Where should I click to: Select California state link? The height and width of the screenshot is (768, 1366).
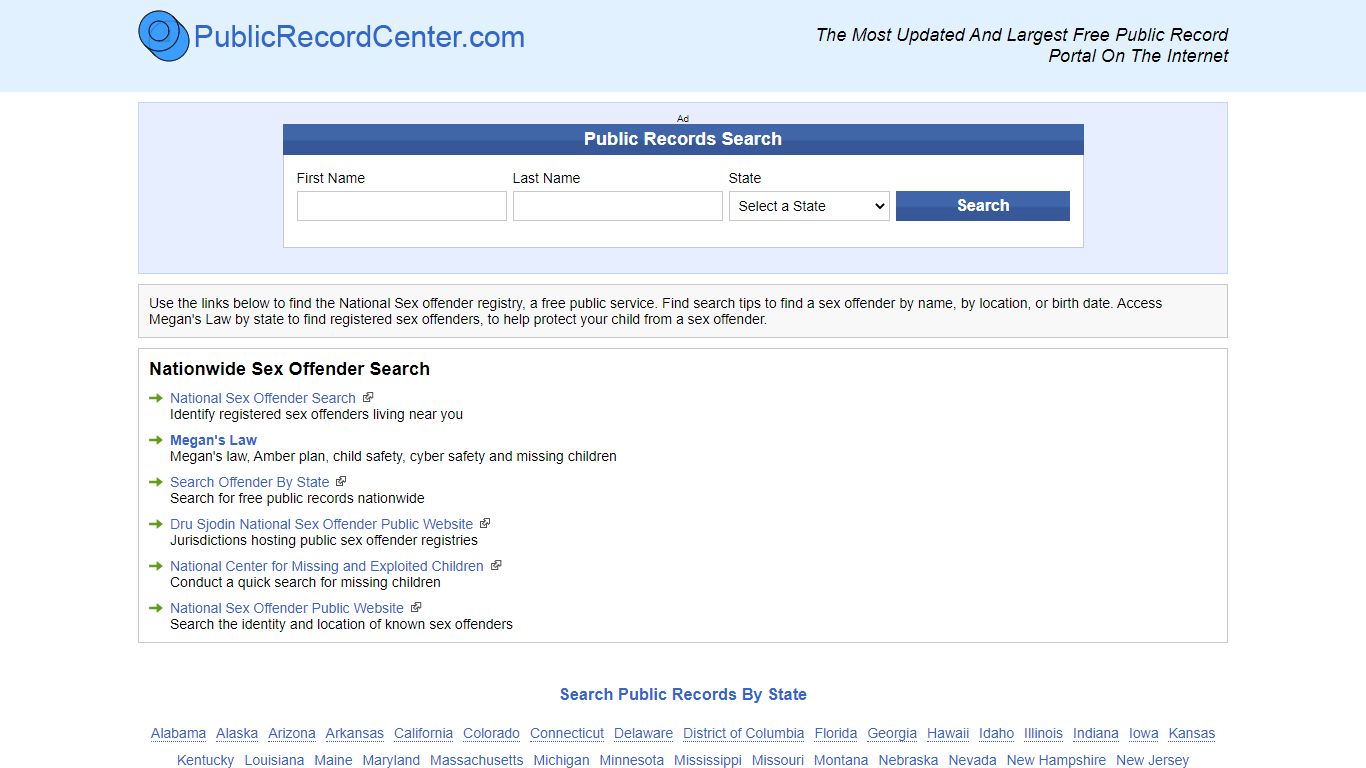coord(423,733)
